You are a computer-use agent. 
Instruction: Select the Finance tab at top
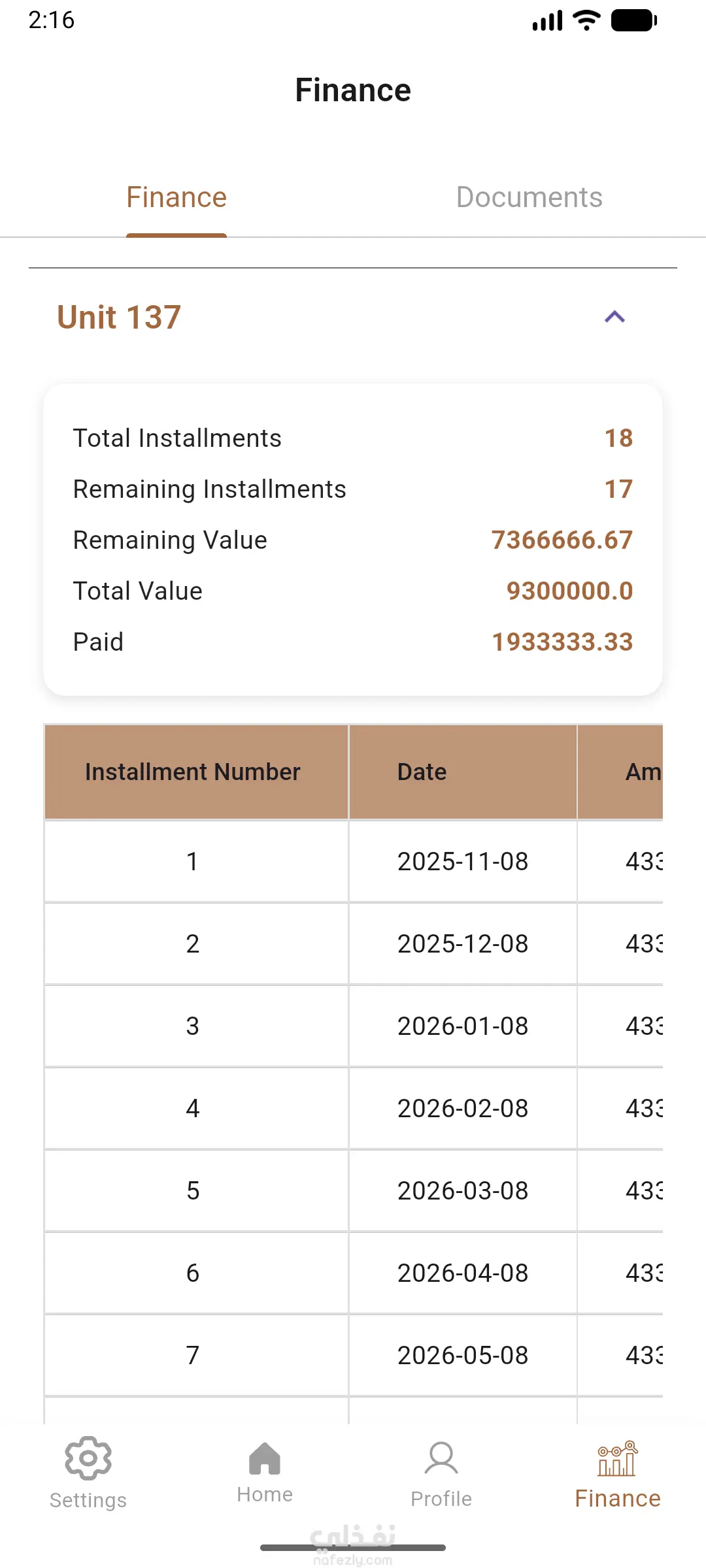pyautogui.click(x=176, y=197)
